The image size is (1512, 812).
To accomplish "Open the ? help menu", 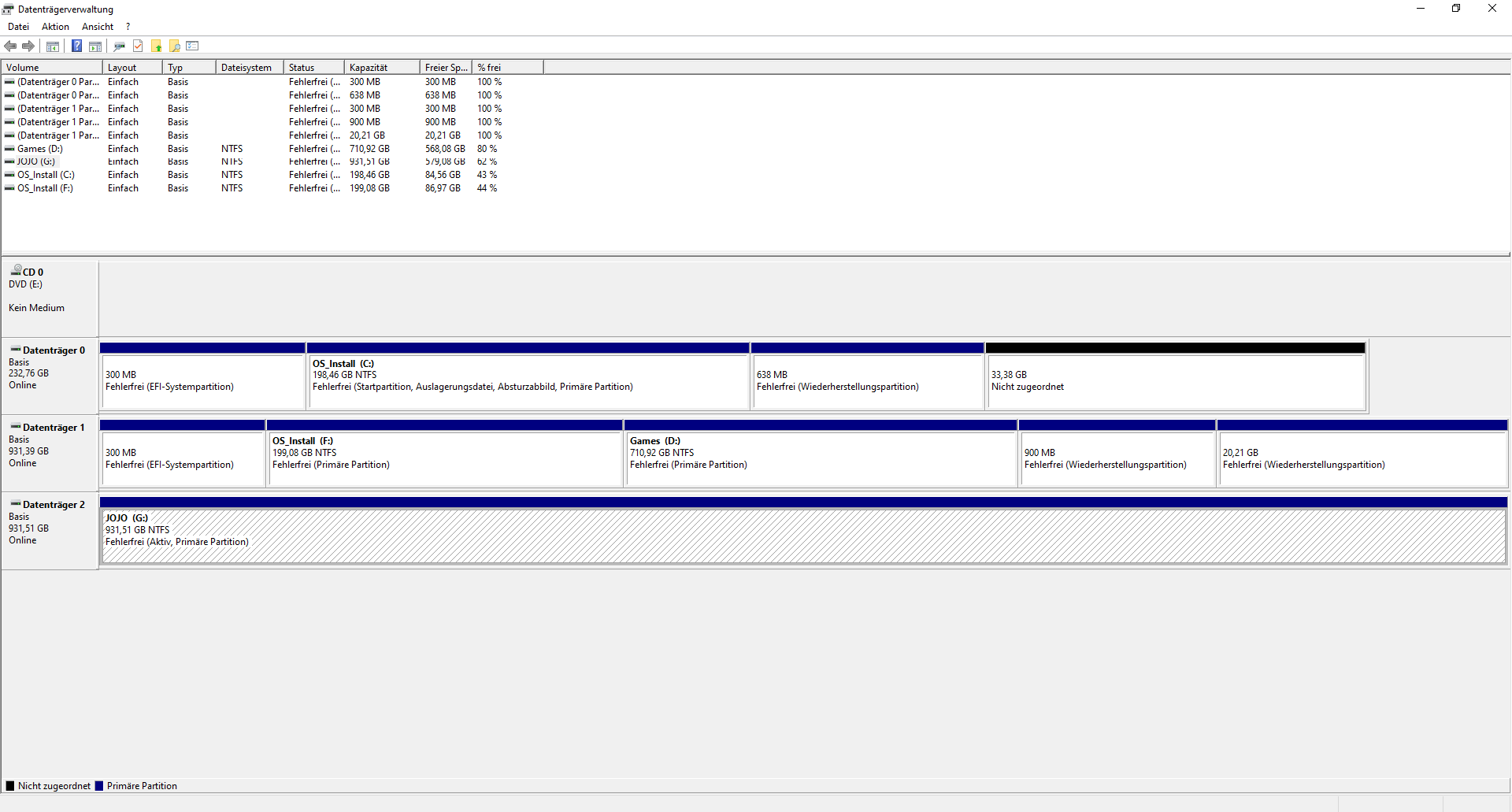I will pyautogui.click(x=128, y=27).
